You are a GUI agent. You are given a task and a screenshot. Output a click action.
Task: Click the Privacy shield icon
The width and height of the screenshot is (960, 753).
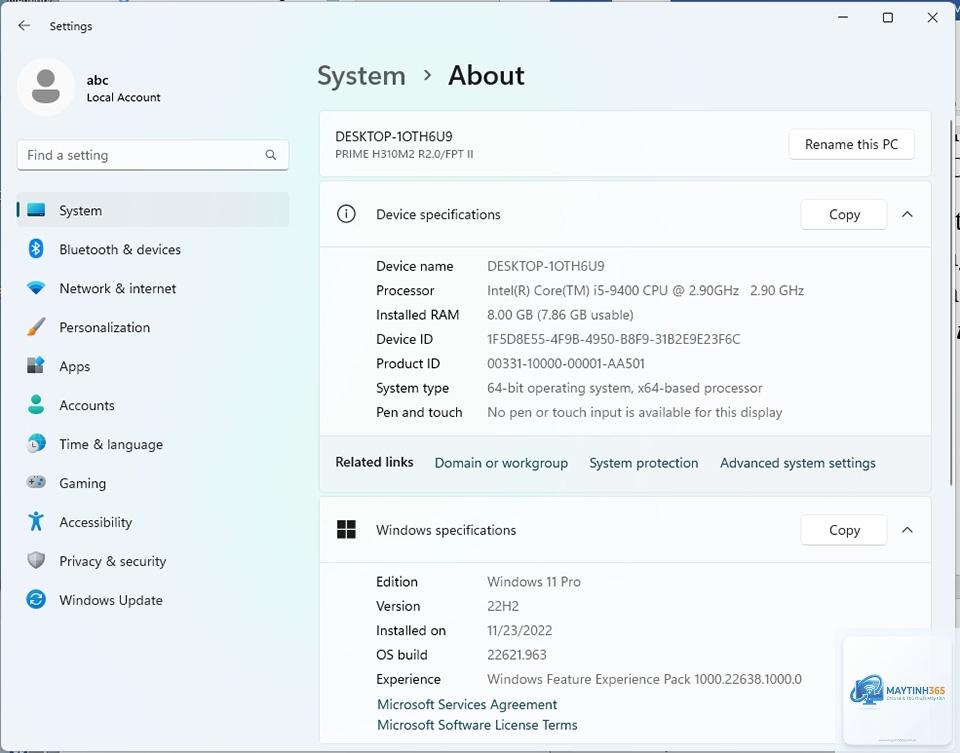click(x=36, y=560)
